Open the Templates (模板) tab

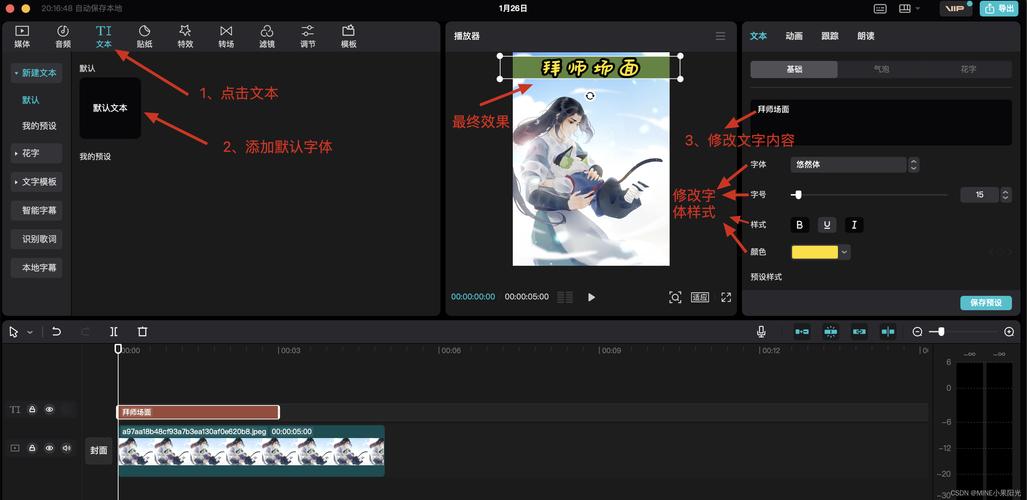348,37
